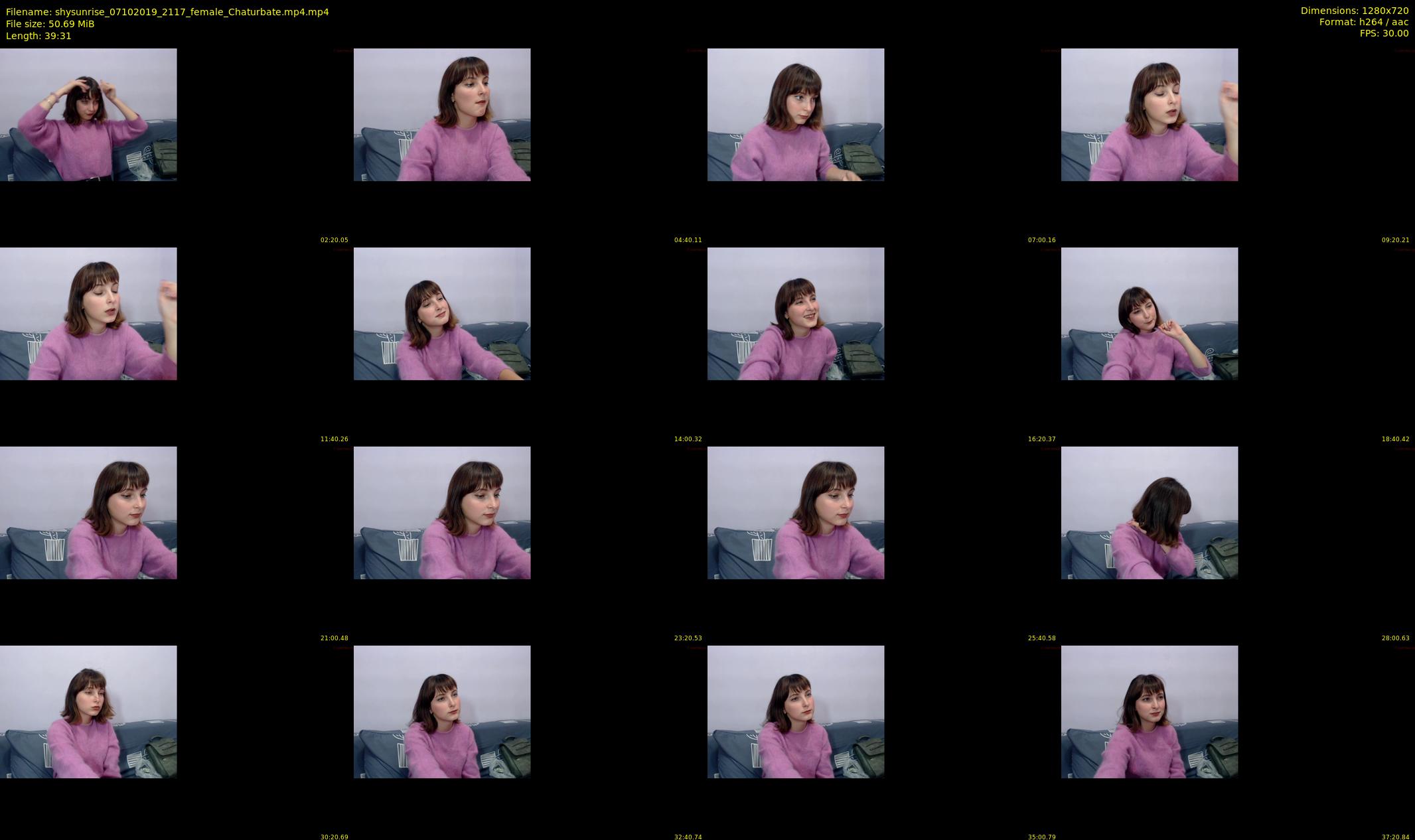Click the 25:40.58 timestamp label
1415x840 pixels.
point(1041,638)
